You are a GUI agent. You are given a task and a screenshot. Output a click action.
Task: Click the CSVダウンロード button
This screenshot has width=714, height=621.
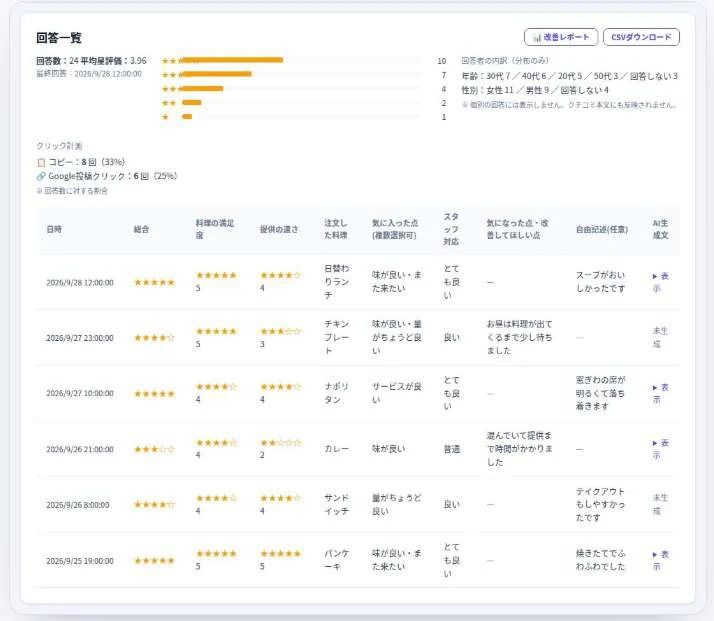click(641, 37)
